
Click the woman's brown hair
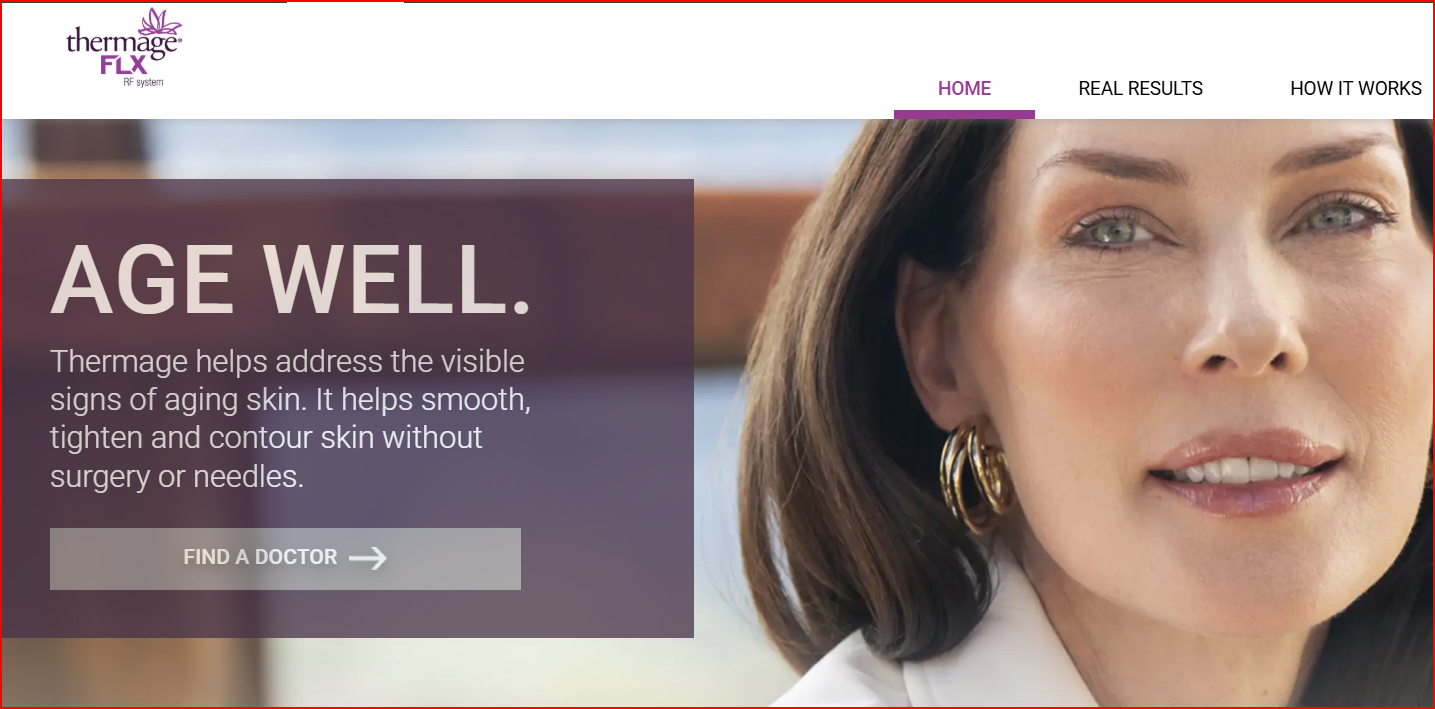[830, 450]
